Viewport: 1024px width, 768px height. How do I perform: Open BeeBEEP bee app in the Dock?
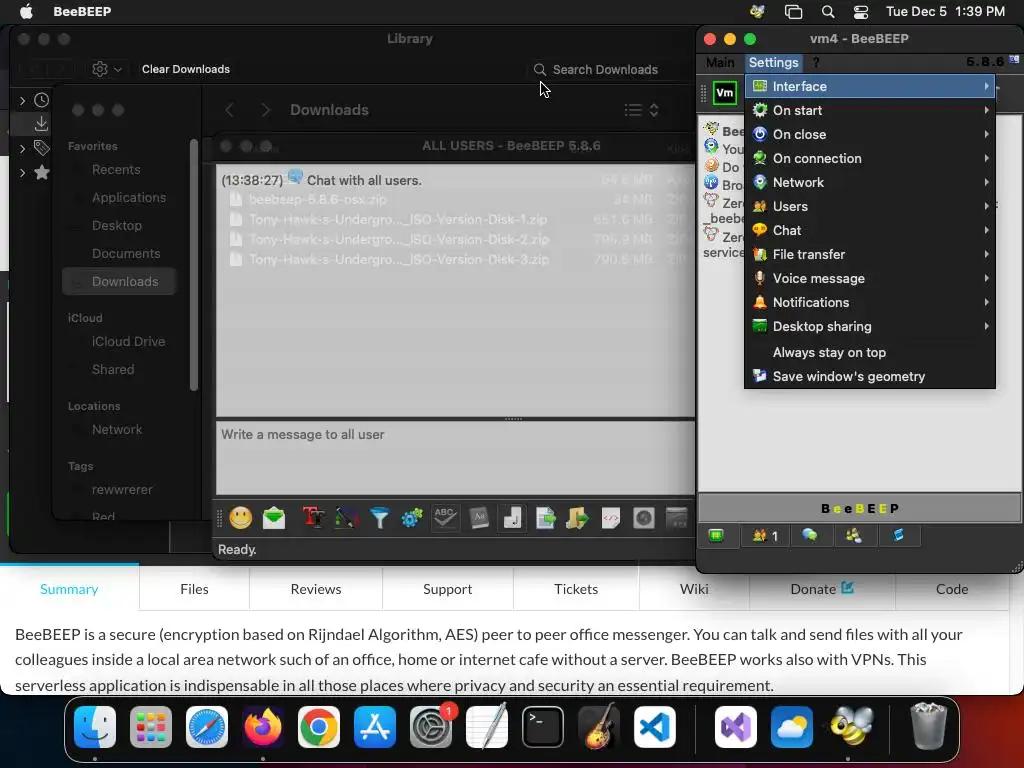pos(852,726)
